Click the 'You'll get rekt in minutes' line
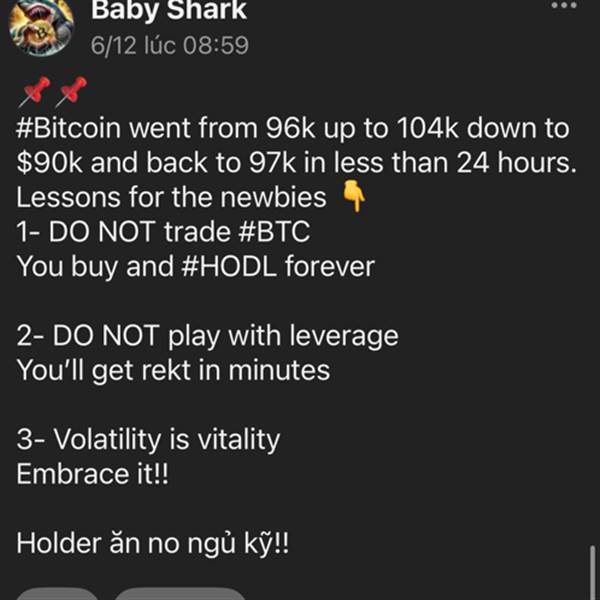This screenshot has height=600, width=600. click(x=173, y=370)
